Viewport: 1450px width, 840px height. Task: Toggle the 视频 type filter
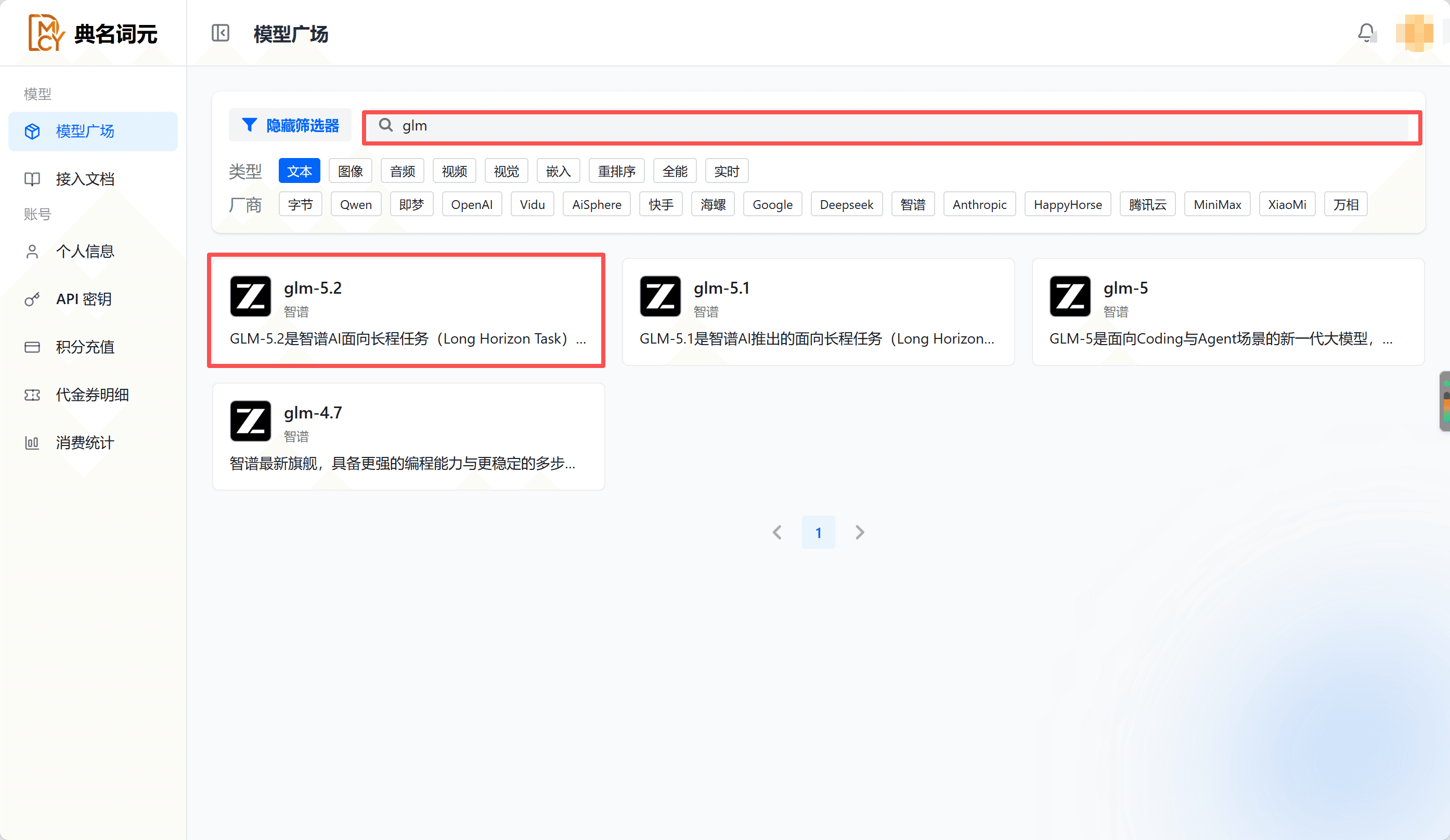[x=454, y=172]
